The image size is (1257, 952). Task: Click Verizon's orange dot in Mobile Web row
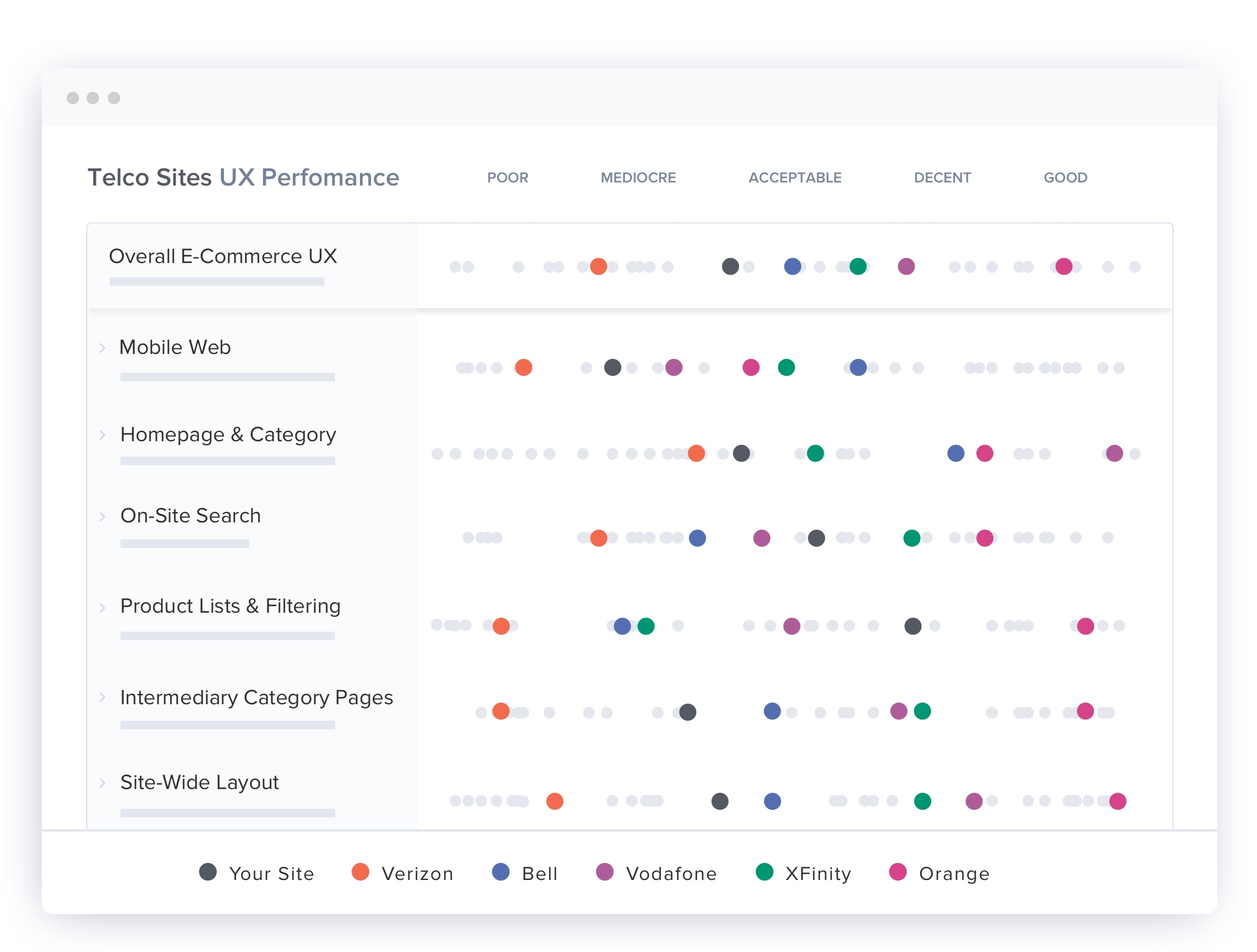524,367
